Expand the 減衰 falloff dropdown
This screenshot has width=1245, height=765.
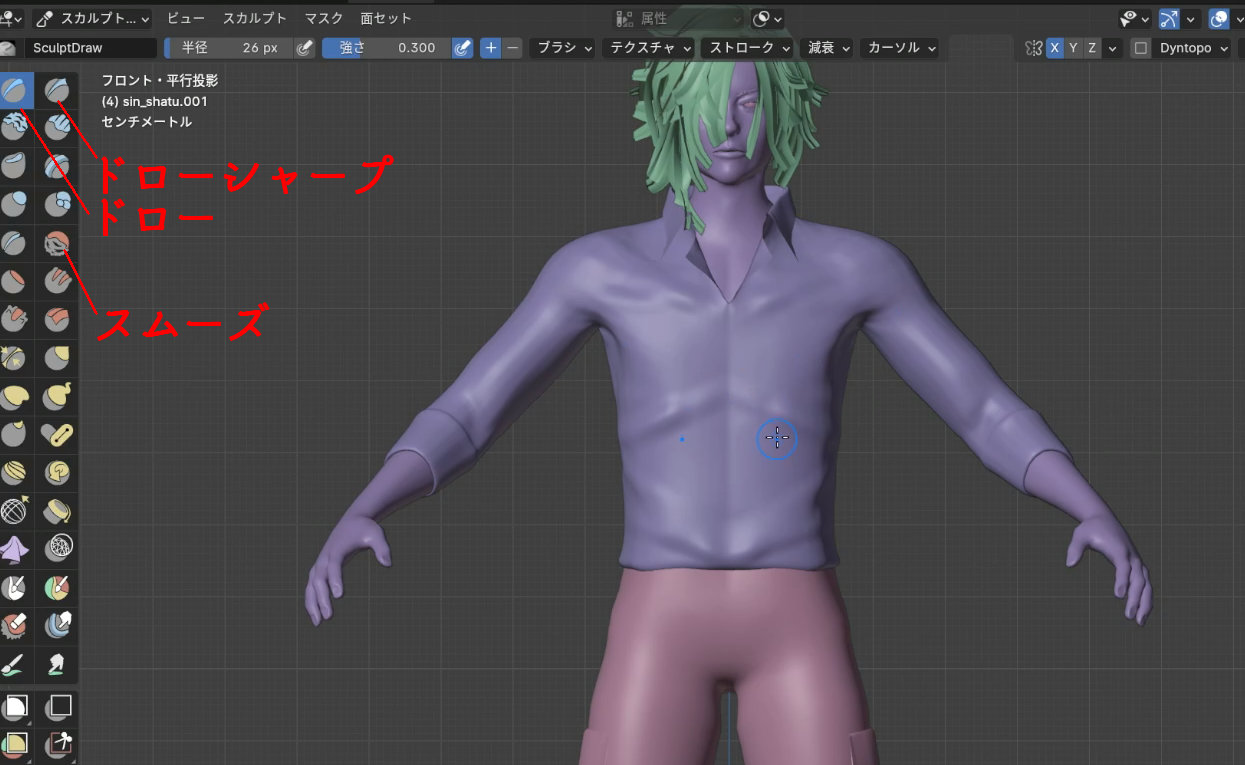point(826,47)
